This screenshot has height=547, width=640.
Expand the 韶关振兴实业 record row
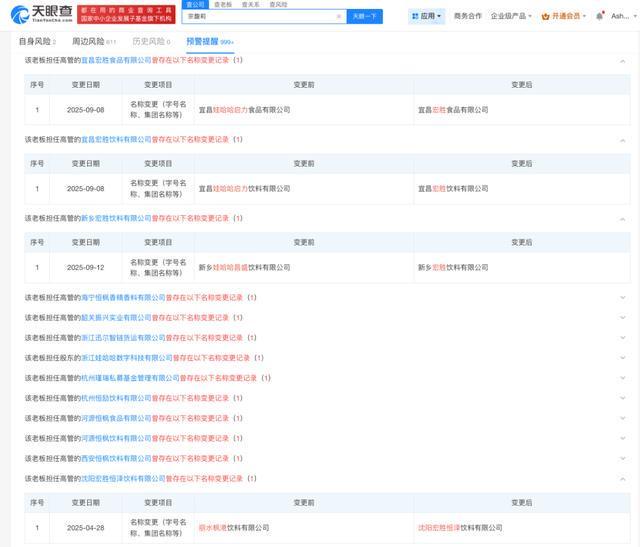(623, 318)
